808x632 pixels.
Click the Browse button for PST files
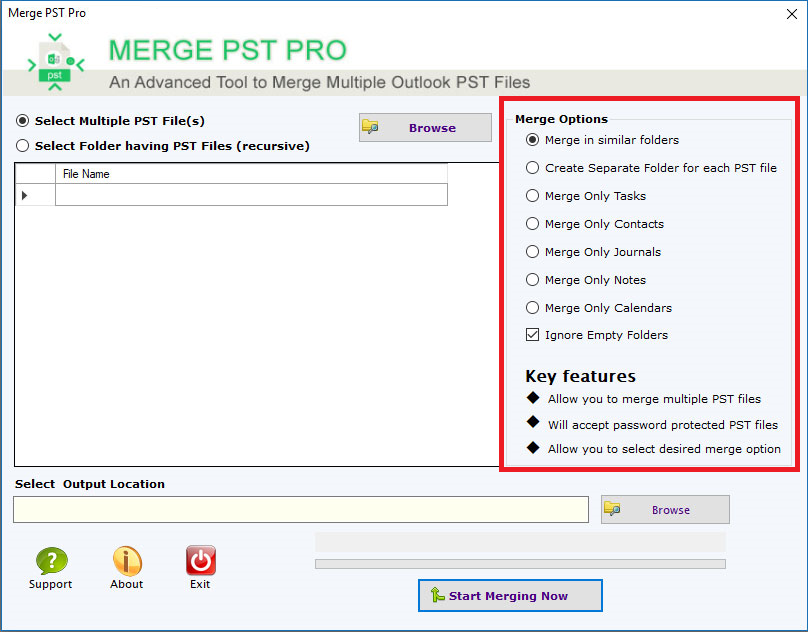[x=425, y=127]
